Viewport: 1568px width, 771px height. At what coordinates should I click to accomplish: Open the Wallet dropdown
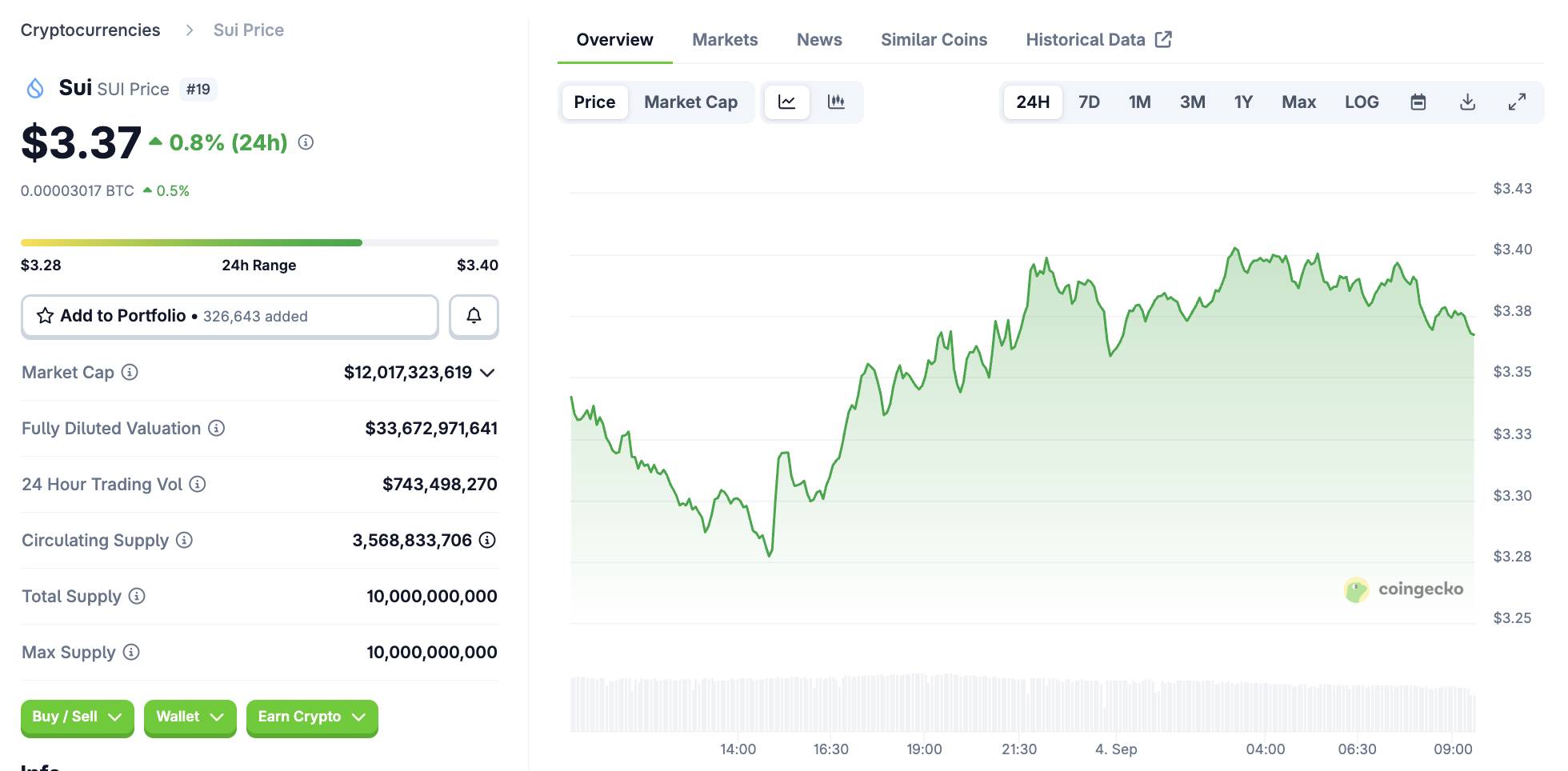(190, 717)
